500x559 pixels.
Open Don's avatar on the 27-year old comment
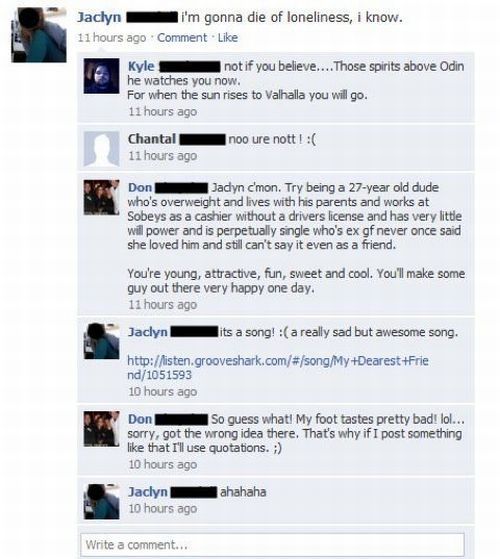(x=102, y=198)
